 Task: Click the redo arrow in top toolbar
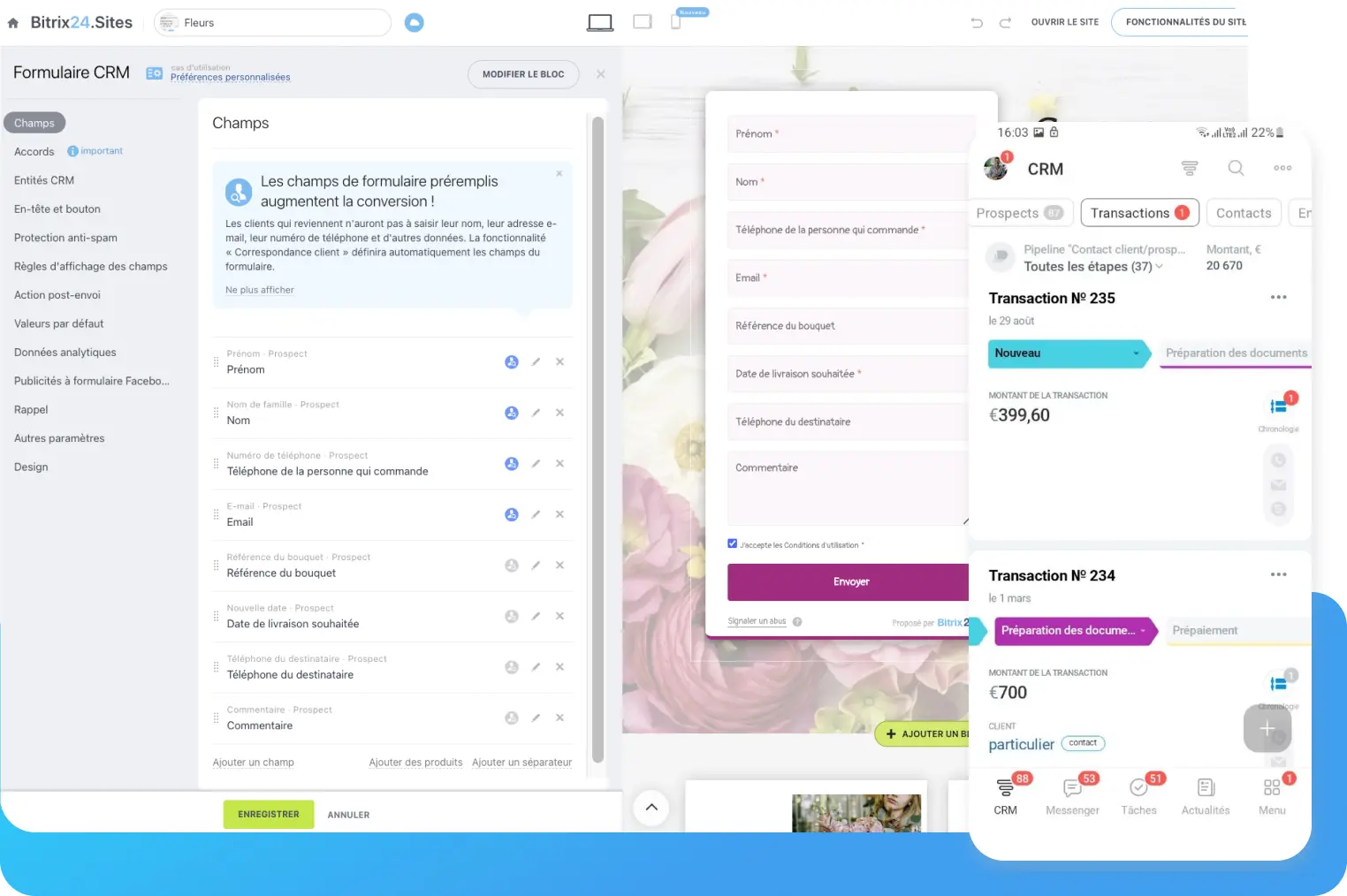click(x=1005, y=23)
